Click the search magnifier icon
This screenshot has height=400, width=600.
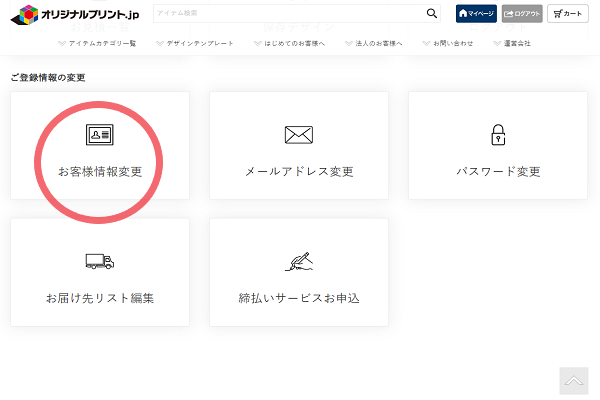pos(432,14)
